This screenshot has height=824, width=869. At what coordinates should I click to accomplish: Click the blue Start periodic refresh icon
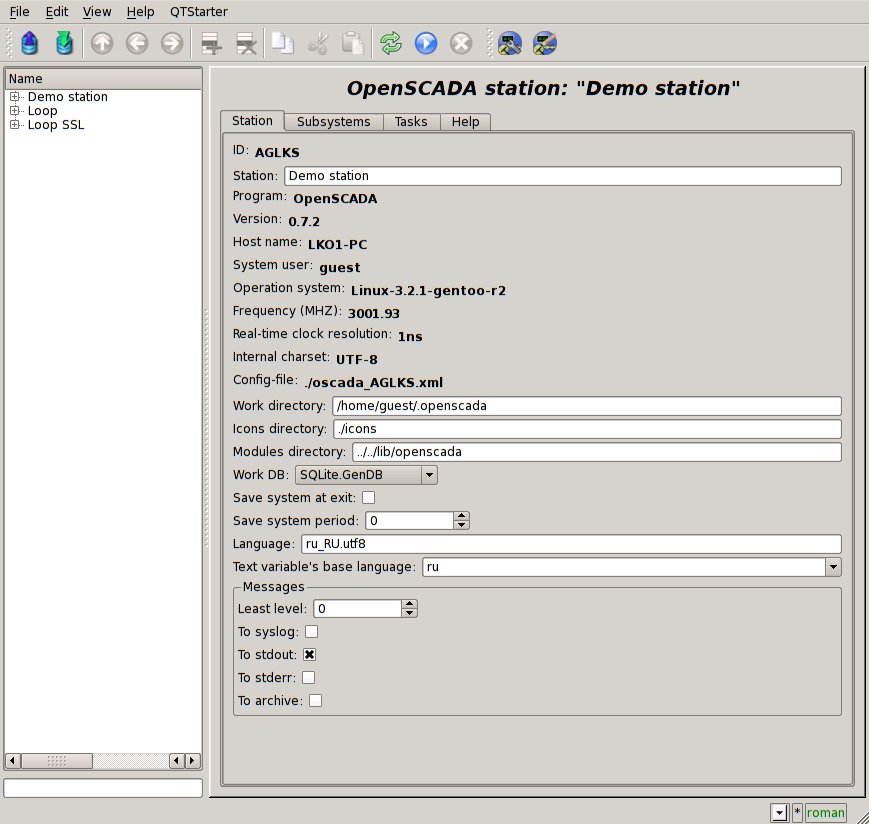[x=426, y=43]
